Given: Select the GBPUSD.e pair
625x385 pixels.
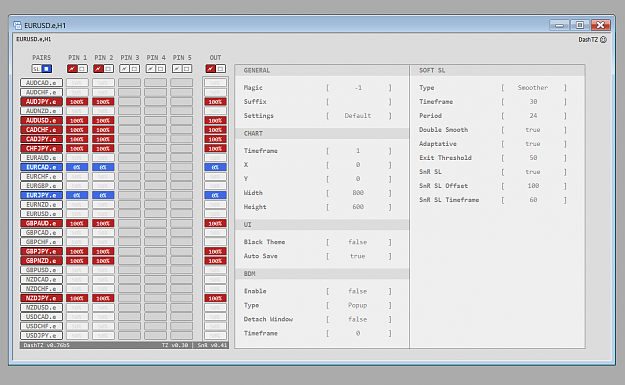Looking at the screenshot, I should 41,270.
